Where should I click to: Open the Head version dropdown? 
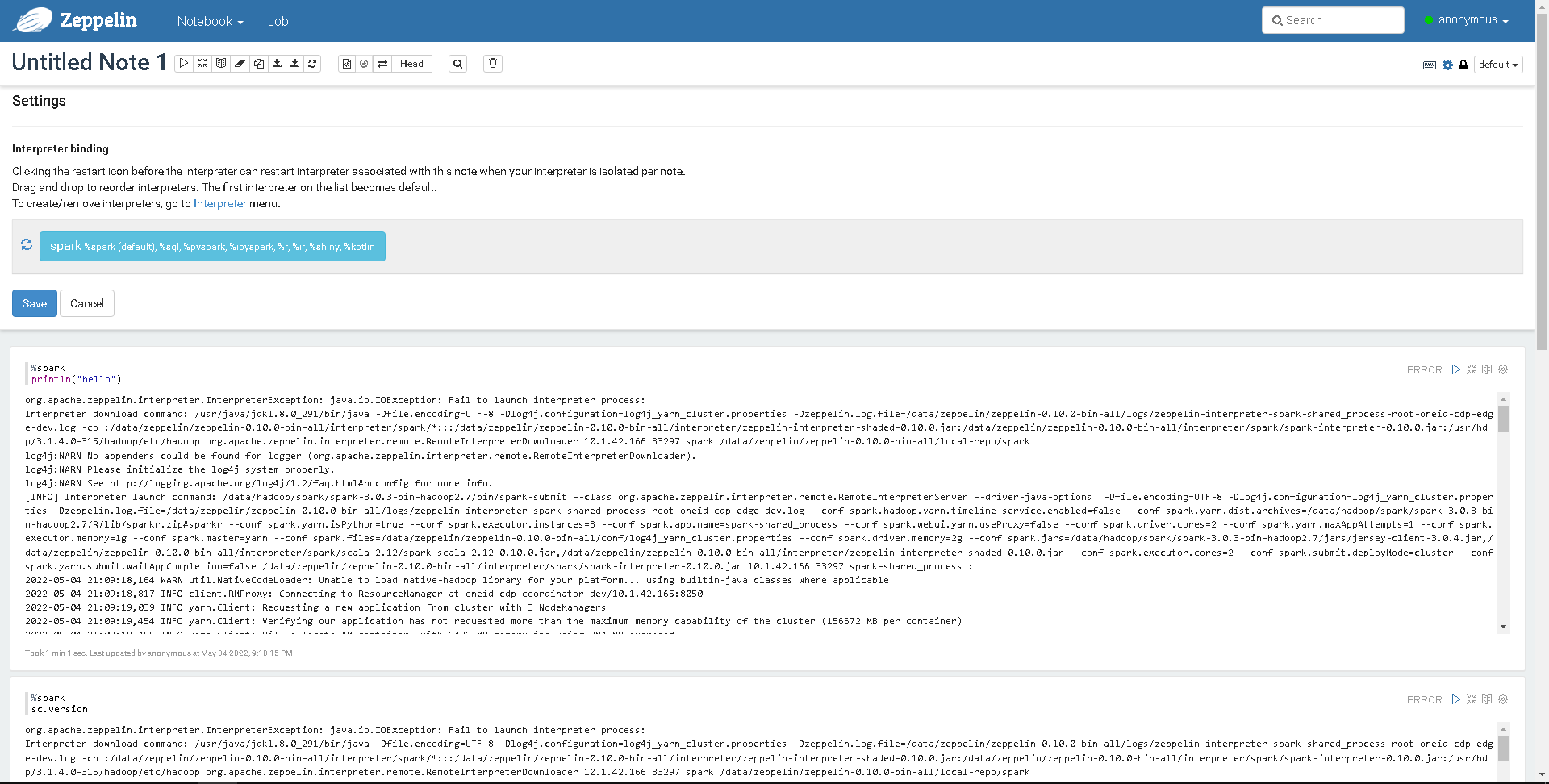click(x=411, y=63)
